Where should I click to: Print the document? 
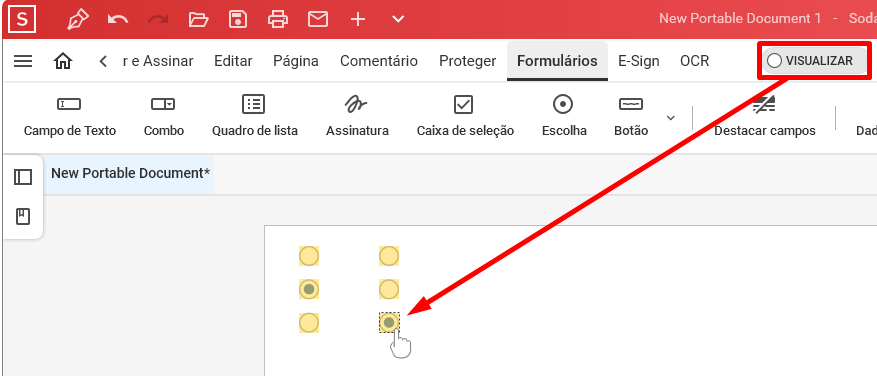[278, 20]
